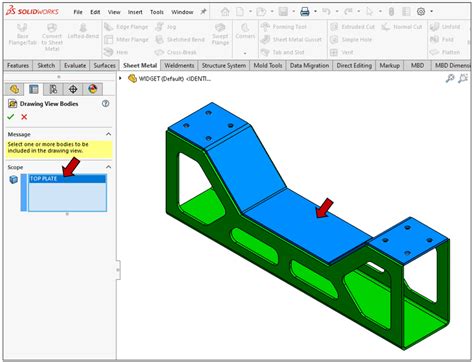Viewport: 474px width, 362px height.
Task: Choose the Sketched Bend tool
Action: point(180,40)
